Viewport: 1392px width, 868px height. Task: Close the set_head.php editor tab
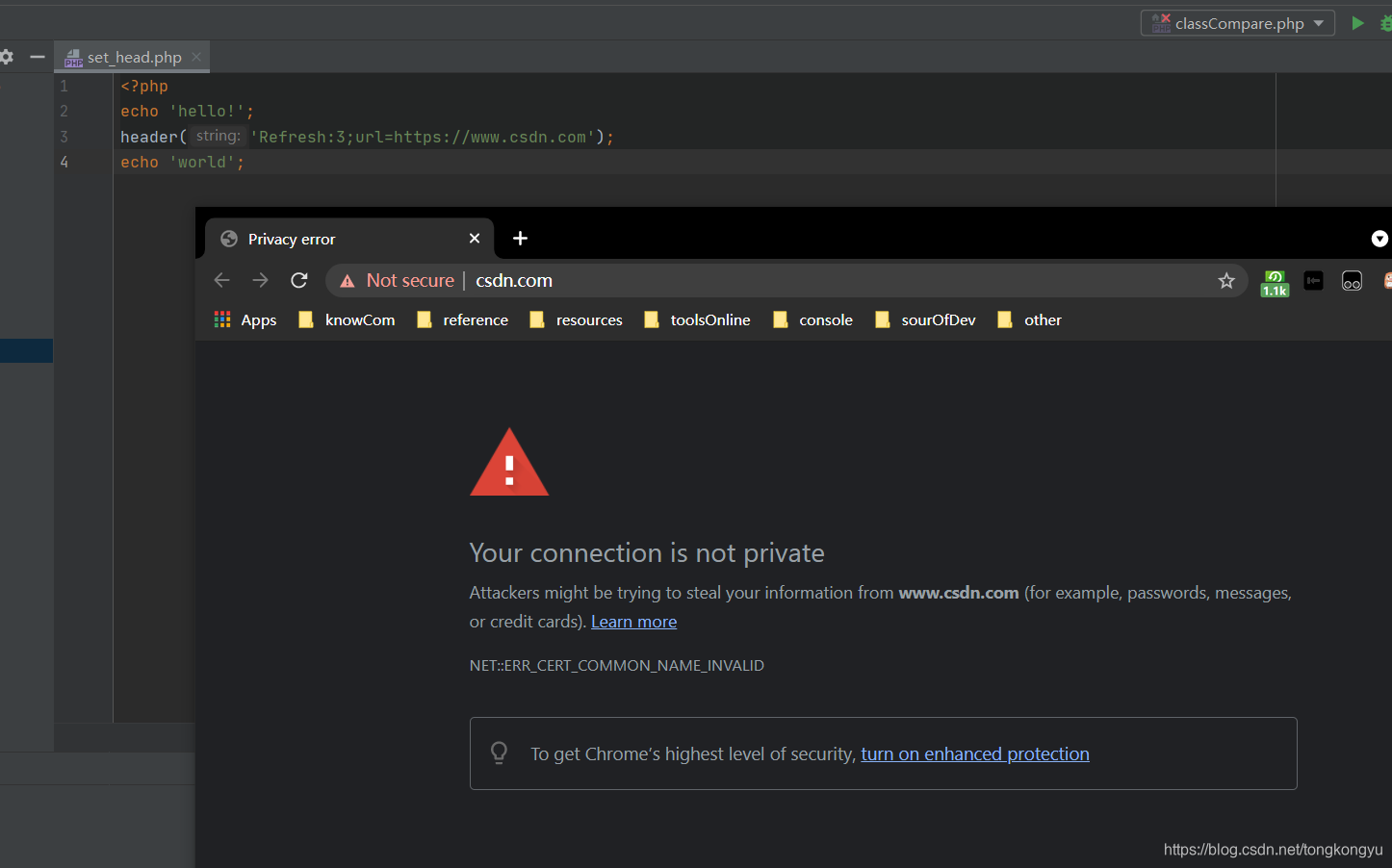point(196,57)
